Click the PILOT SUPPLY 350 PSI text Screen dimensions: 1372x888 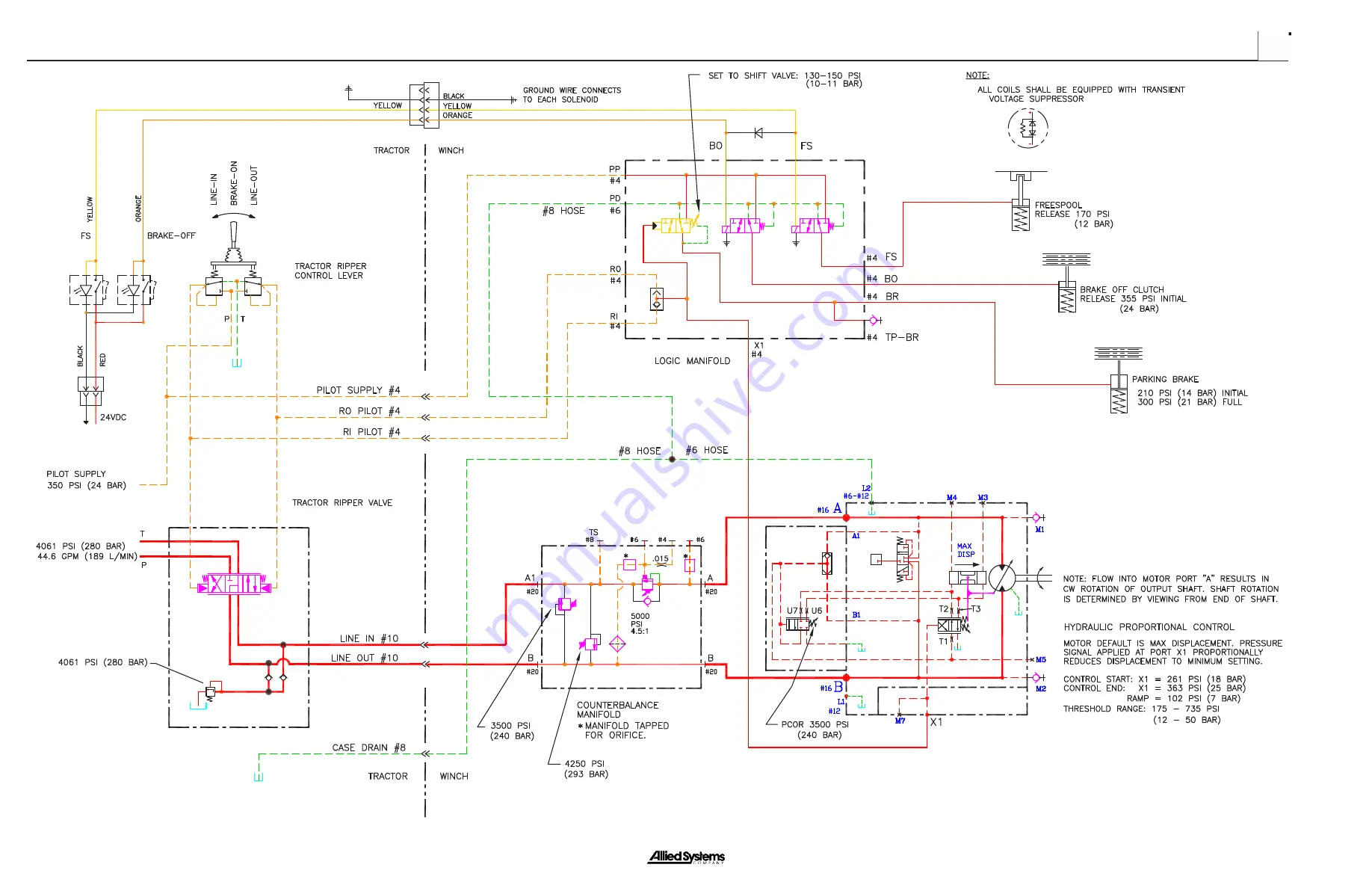tap(86, 480)
